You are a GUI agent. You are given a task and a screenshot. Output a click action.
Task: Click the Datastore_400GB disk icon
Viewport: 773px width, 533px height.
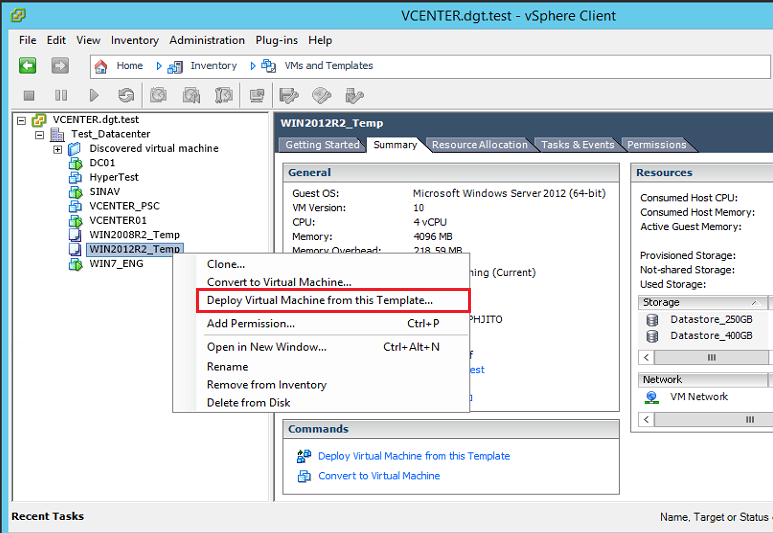[x=652, y=336]
